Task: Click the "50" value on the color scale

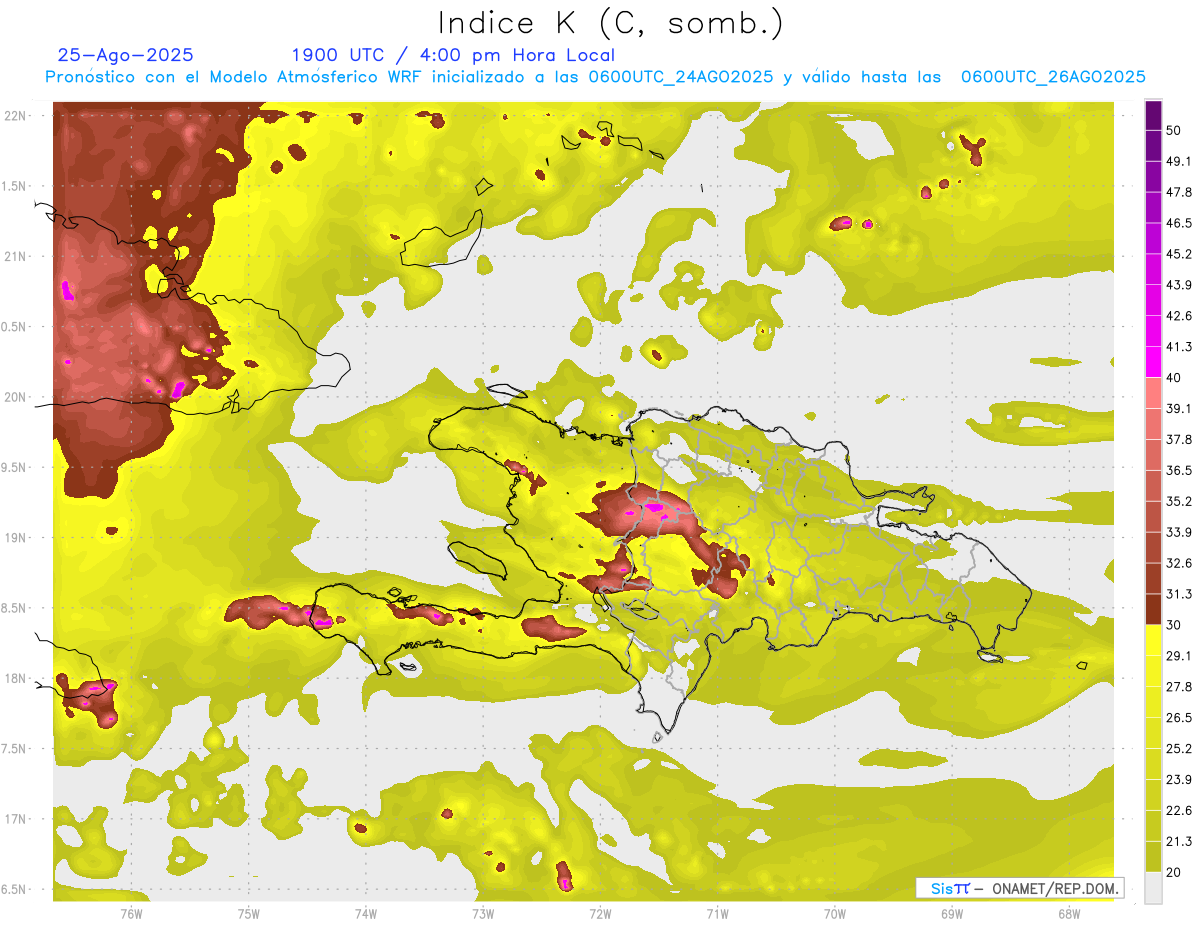Action: pyautogui.click(x=1175, y=130)
